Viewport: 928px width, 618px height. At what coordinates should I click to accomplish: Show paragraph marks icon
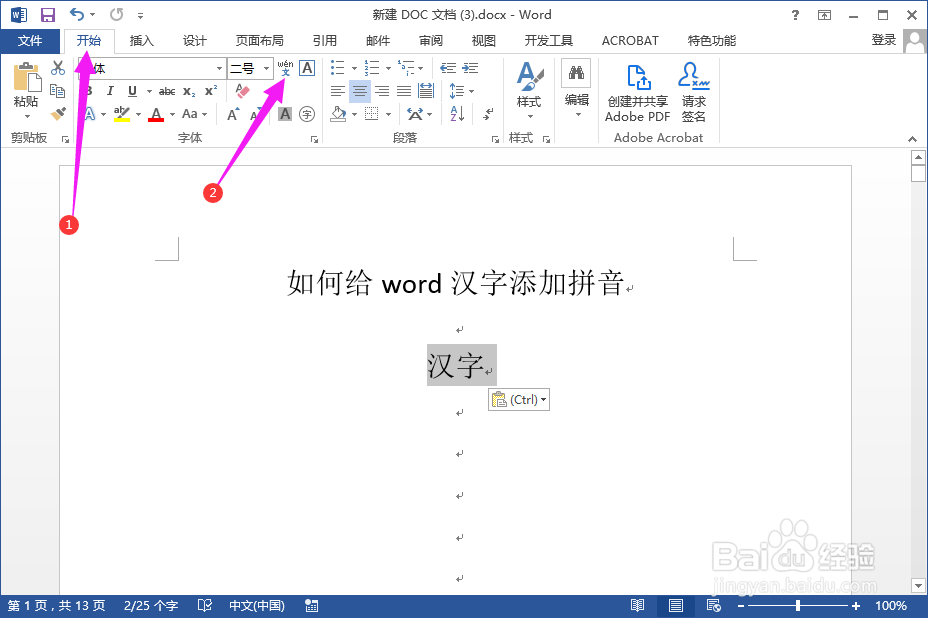[488, 114]
